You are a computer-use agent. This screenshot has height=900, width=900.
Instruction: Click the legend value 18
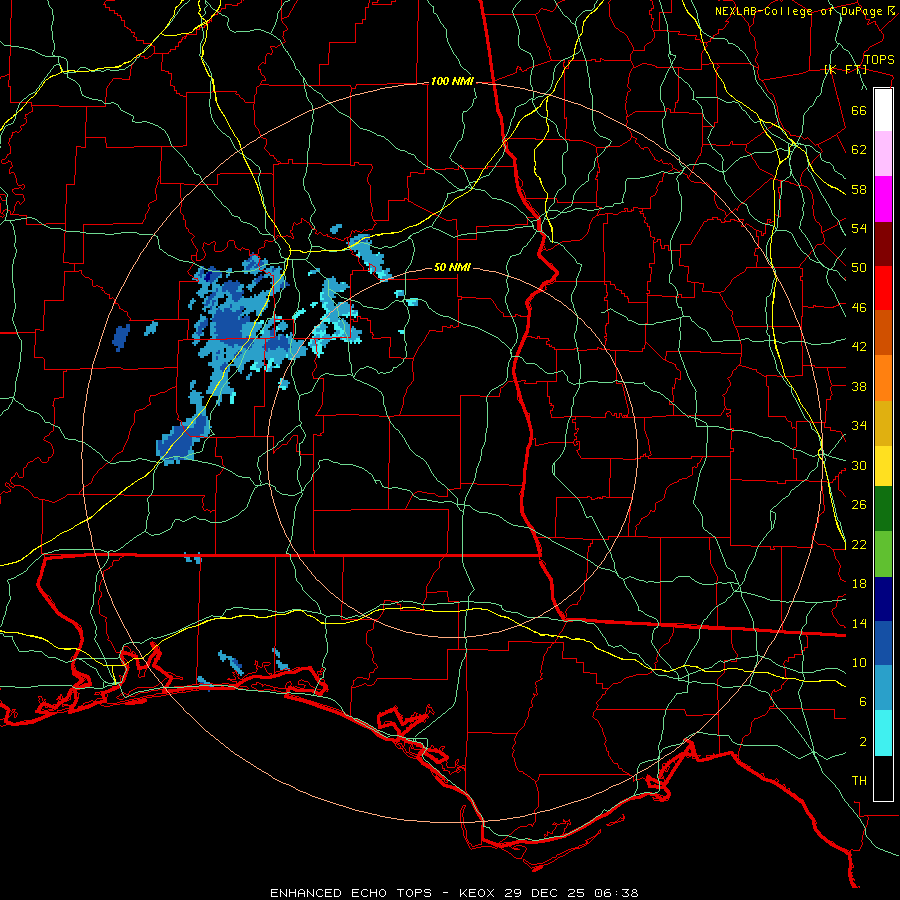[859, 584]
